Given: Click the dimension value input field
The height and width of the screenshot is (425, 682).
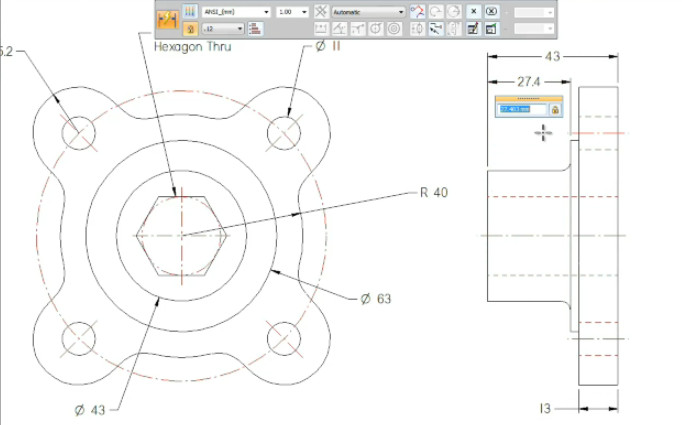Looking at the screenshot, I should tap(522, 108).
